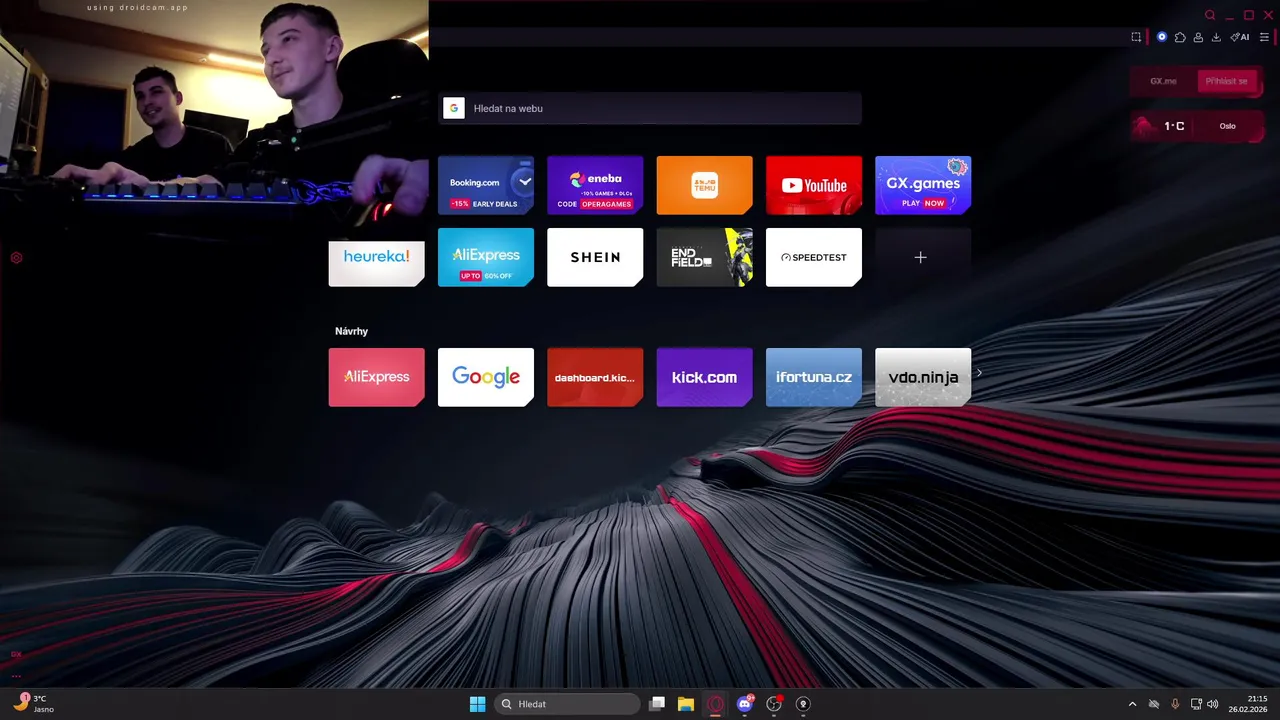Image resolution: width=1280 pixels, height=720 pixels.
Task: Open the red AliExpress suggestion tile
Action: pos(376,377)
